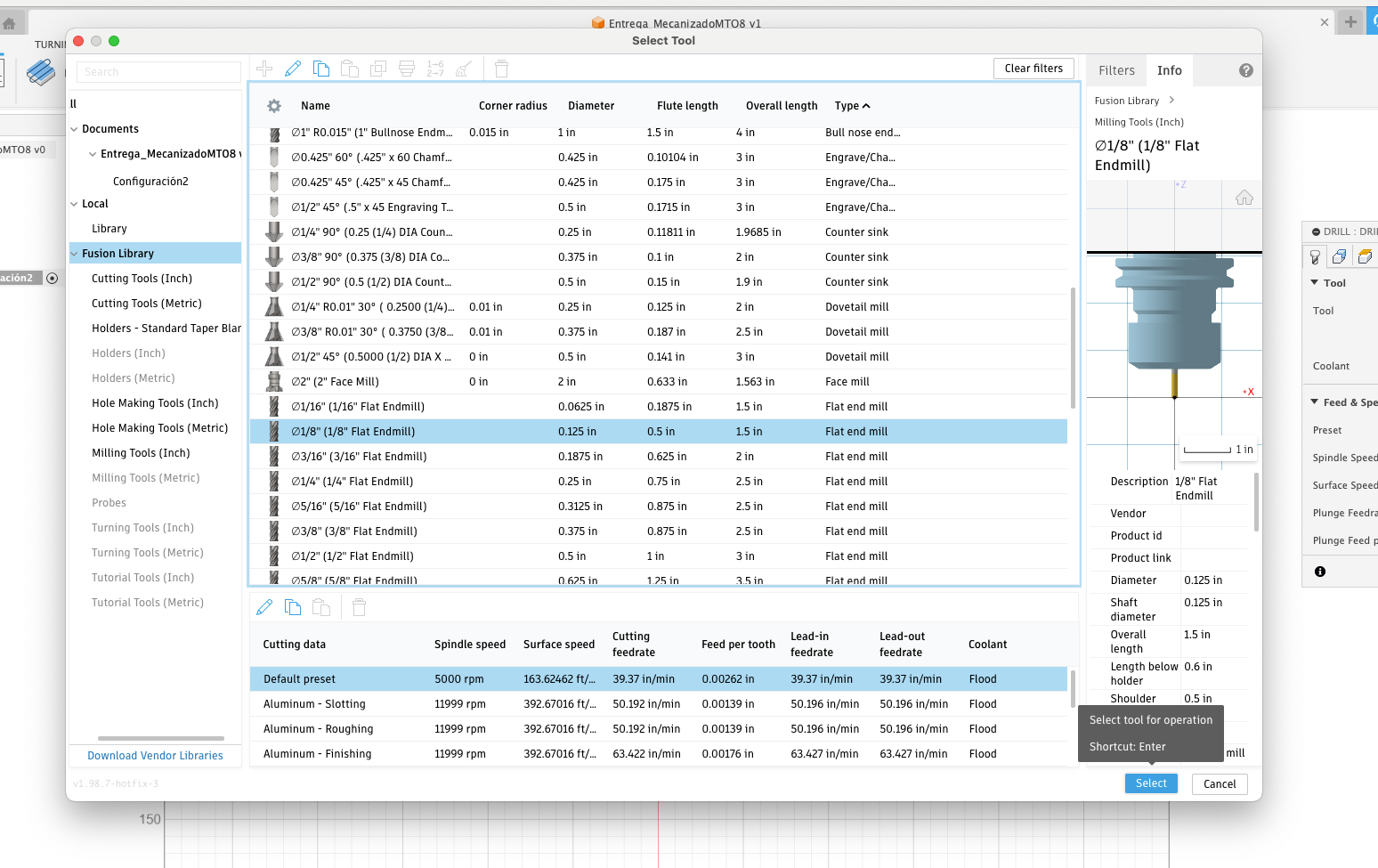Click the copy preset icon
Image resolution: width=1378 pixels, height=868 pixels.
click(x=293, y=607)
